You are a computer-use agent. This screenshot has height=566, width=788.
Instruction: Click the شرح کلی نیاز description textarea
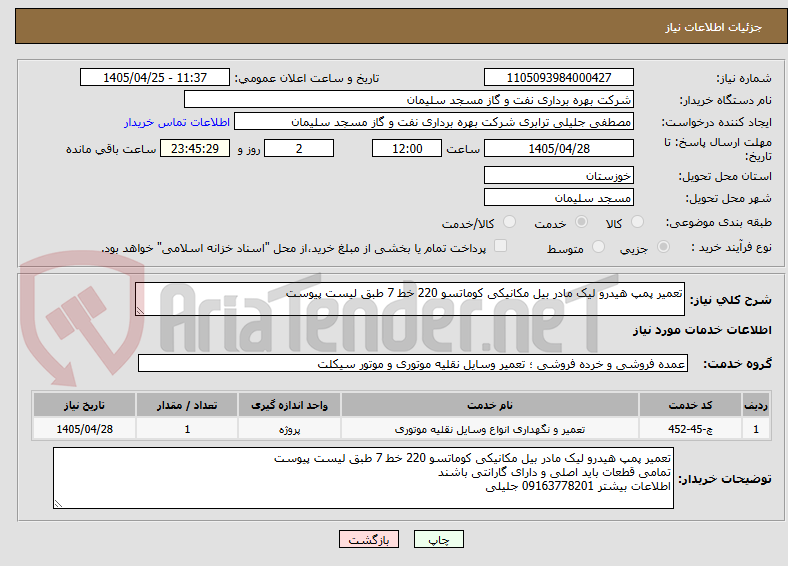pyautogui.click(x=410, y=299)
